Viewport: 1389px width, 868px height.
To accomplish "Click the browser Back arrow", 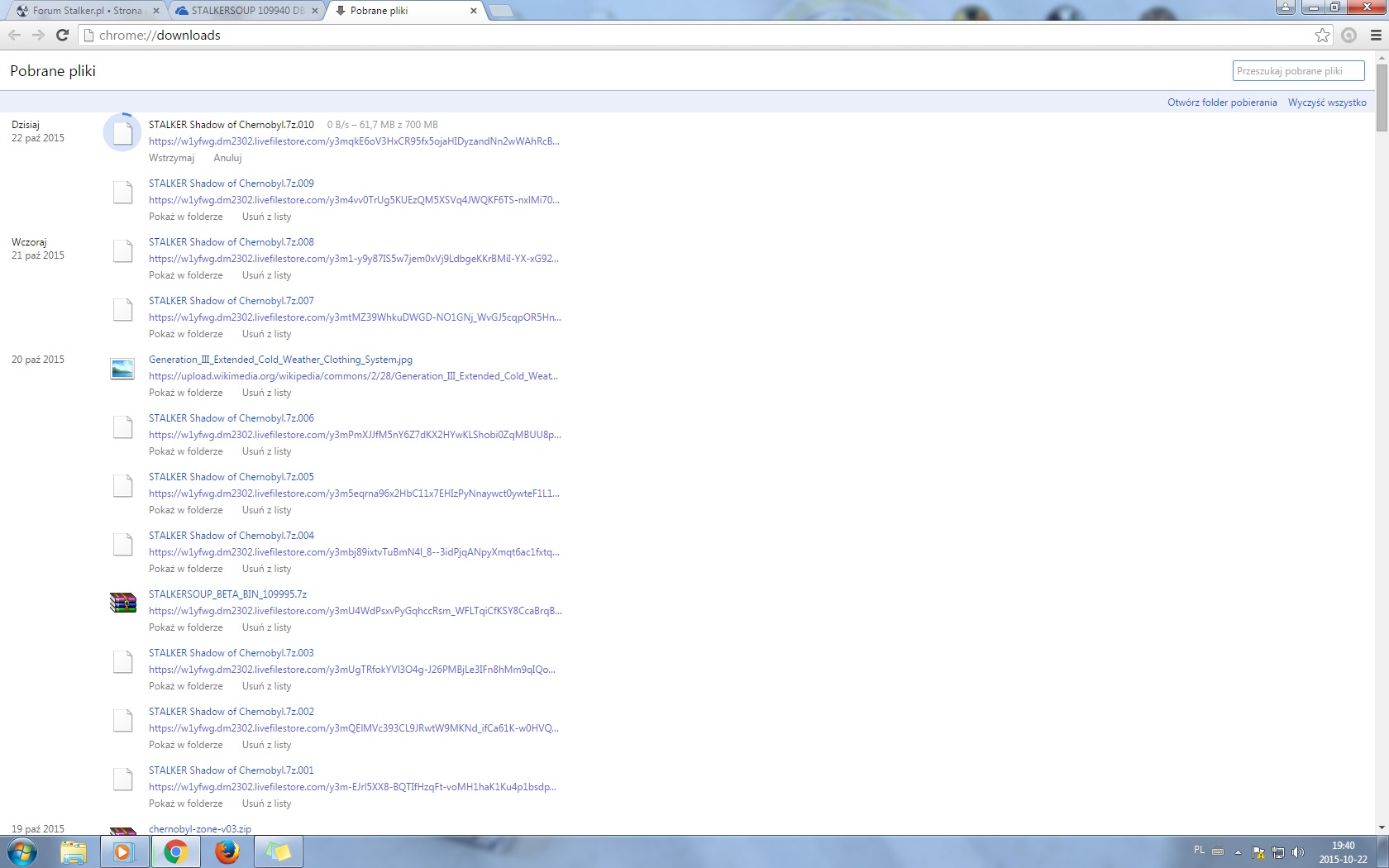I will pyautogui.click(x=14, y=35).
